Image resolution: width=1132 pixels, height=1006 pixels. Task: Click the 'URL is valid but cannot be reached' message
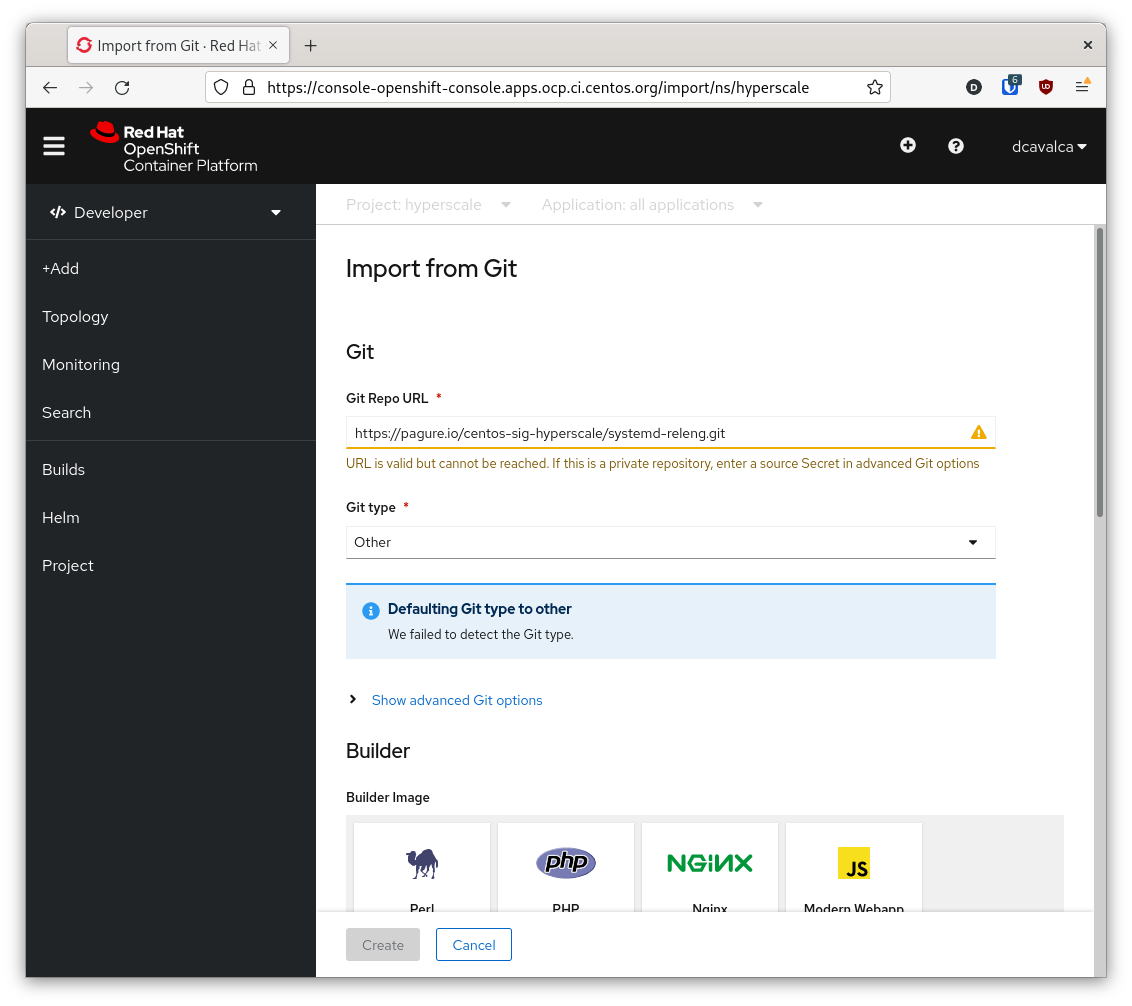click(x=663, y=464)
